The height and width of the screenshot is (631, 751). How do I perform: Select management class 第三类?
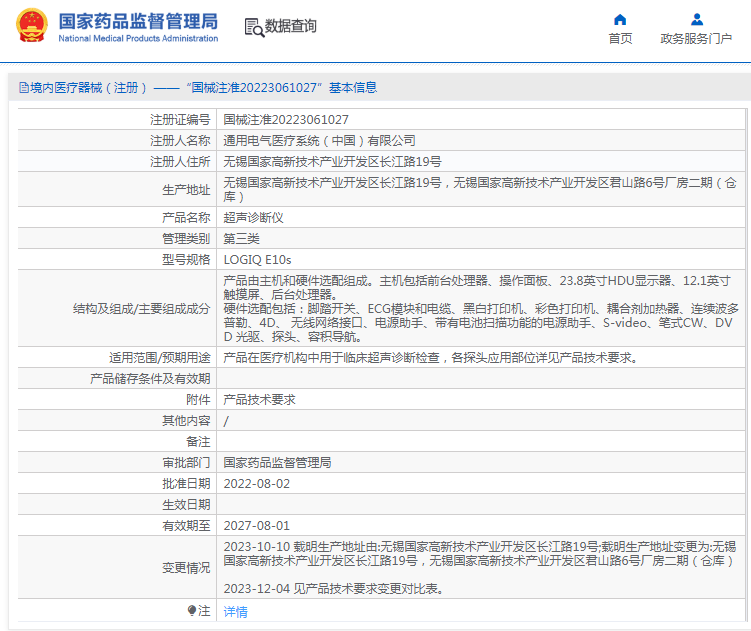pyautogui.click(x=241, y=239)
